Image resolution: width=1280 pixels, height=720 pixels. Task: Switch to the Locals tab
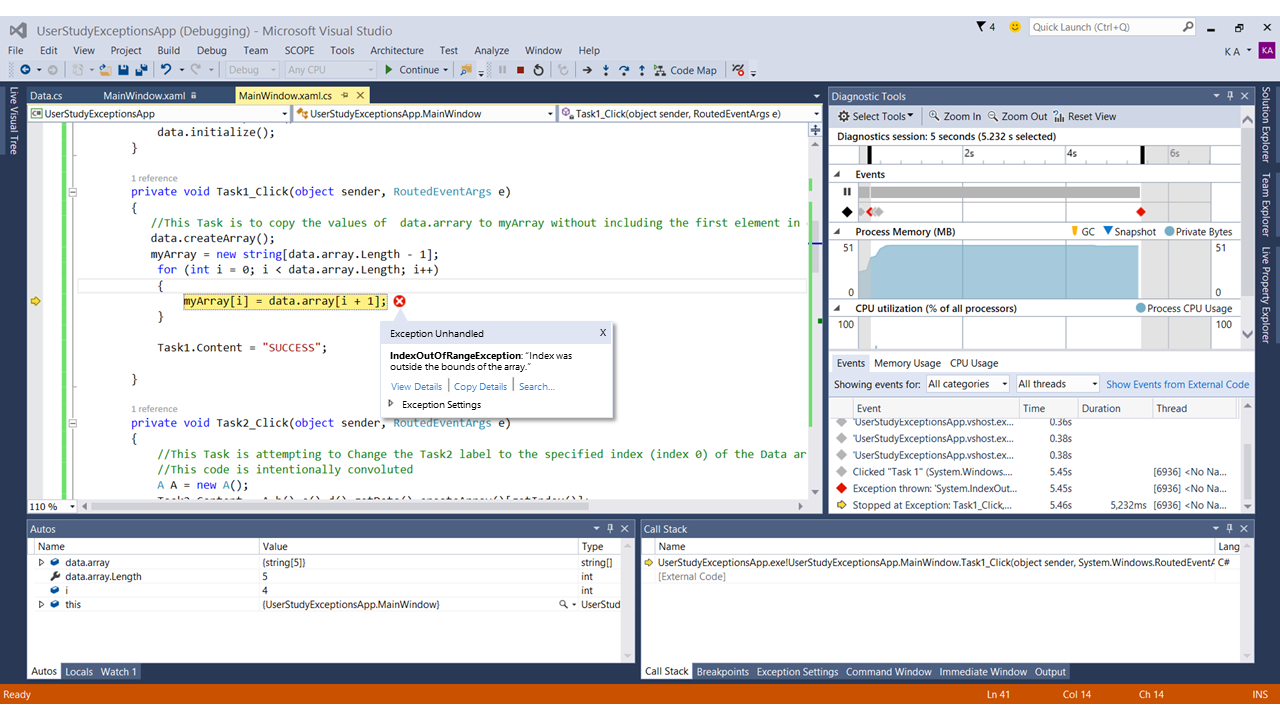79,672
